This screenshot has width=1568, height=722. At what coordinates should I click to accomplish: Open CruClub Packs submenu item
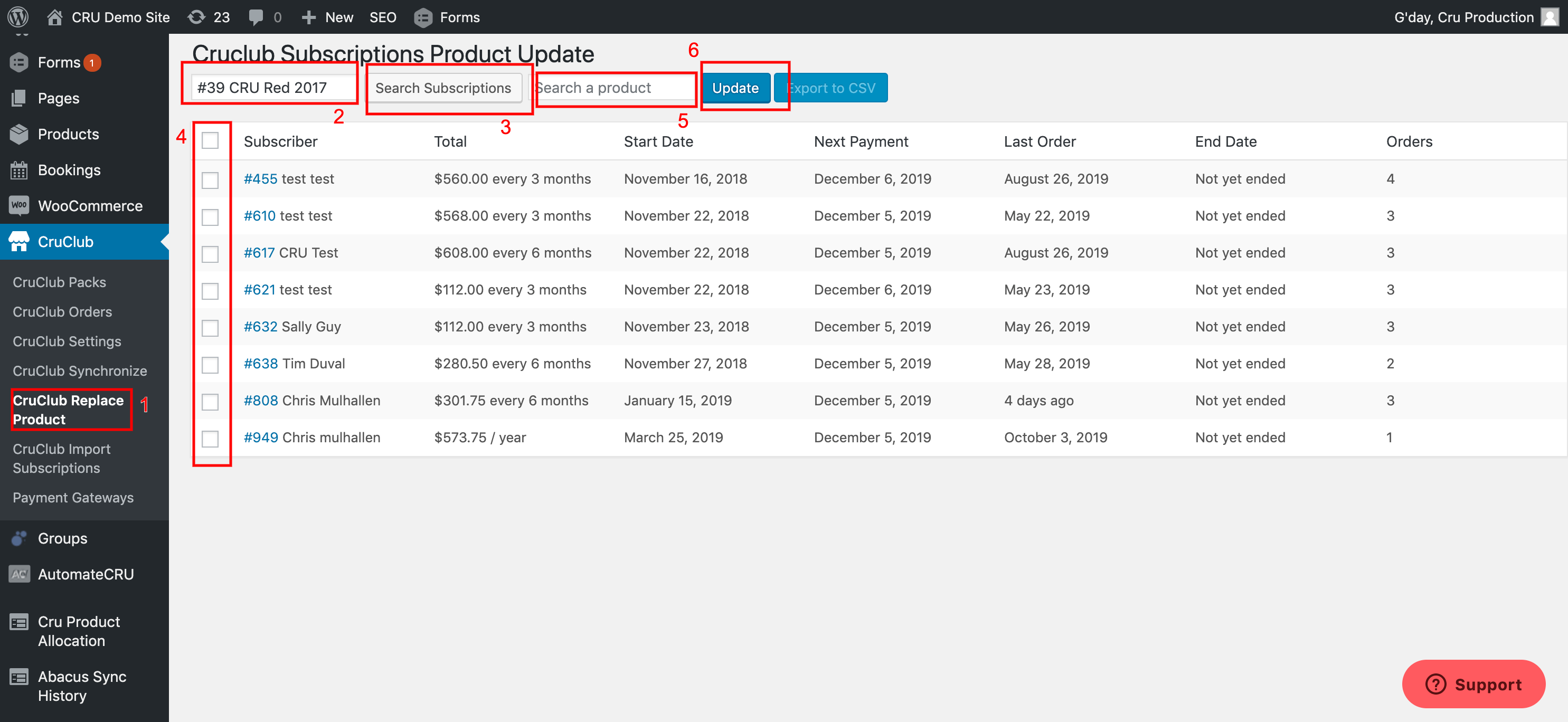[x=60, y=282]
